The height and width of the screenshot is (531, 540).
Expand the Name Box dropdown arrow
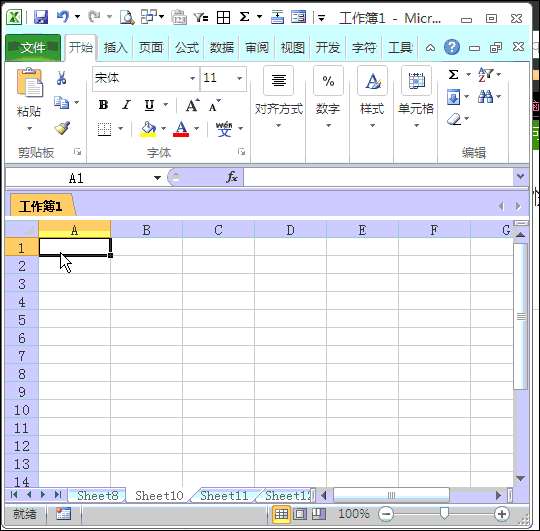pos(157,178)
